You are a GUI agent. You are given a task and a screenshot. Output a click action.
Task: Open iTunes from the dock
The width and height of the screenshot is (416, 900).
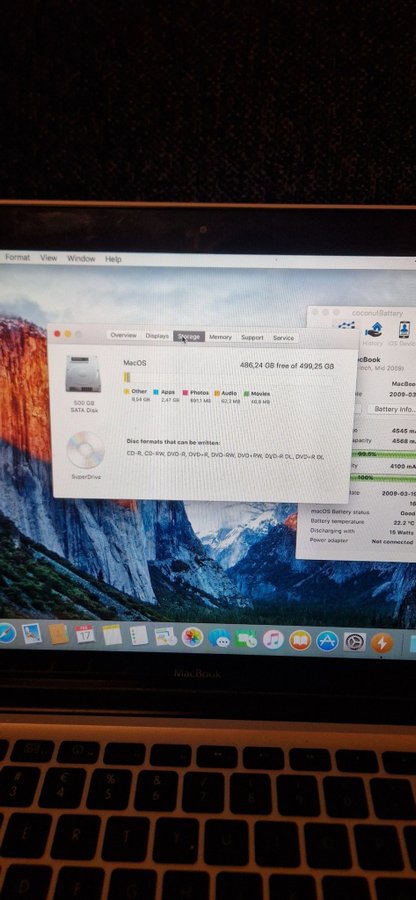273,639
